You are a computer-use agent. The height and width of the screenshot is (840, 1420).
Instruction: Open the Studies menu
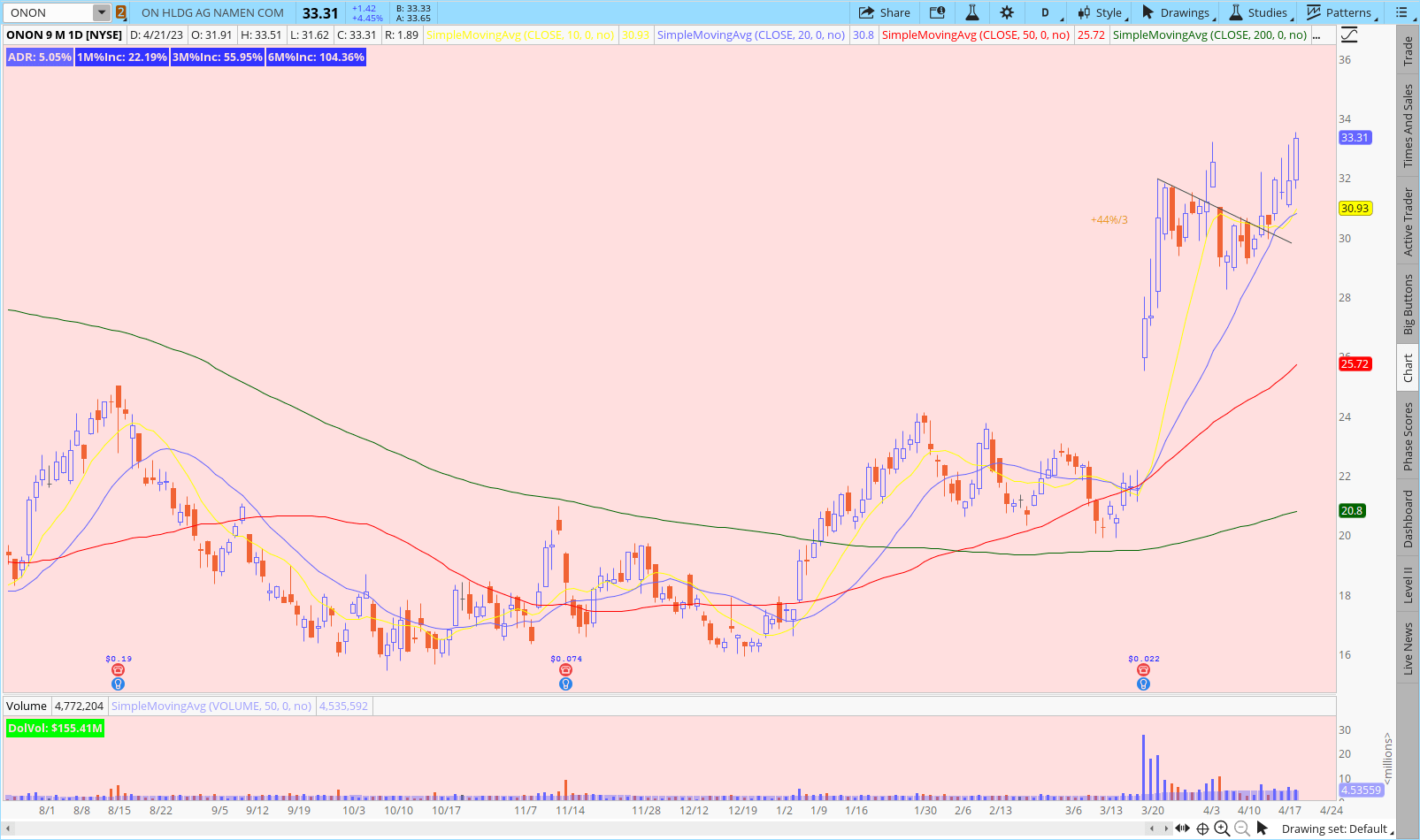pos(1261,12)
